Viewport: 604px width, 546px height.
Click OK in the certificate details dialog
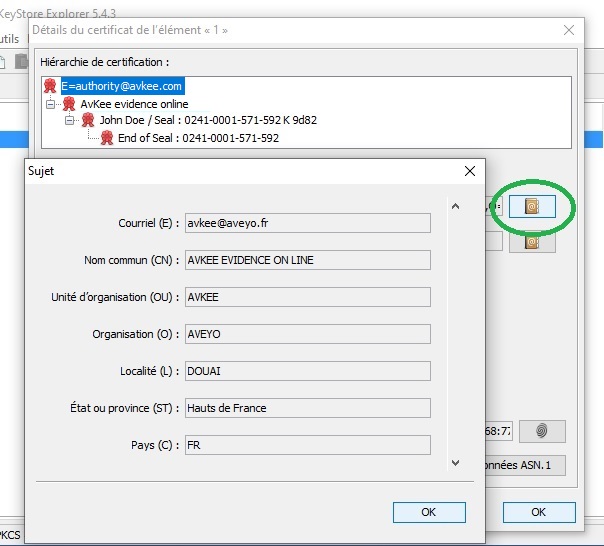(x=539, y=512)
